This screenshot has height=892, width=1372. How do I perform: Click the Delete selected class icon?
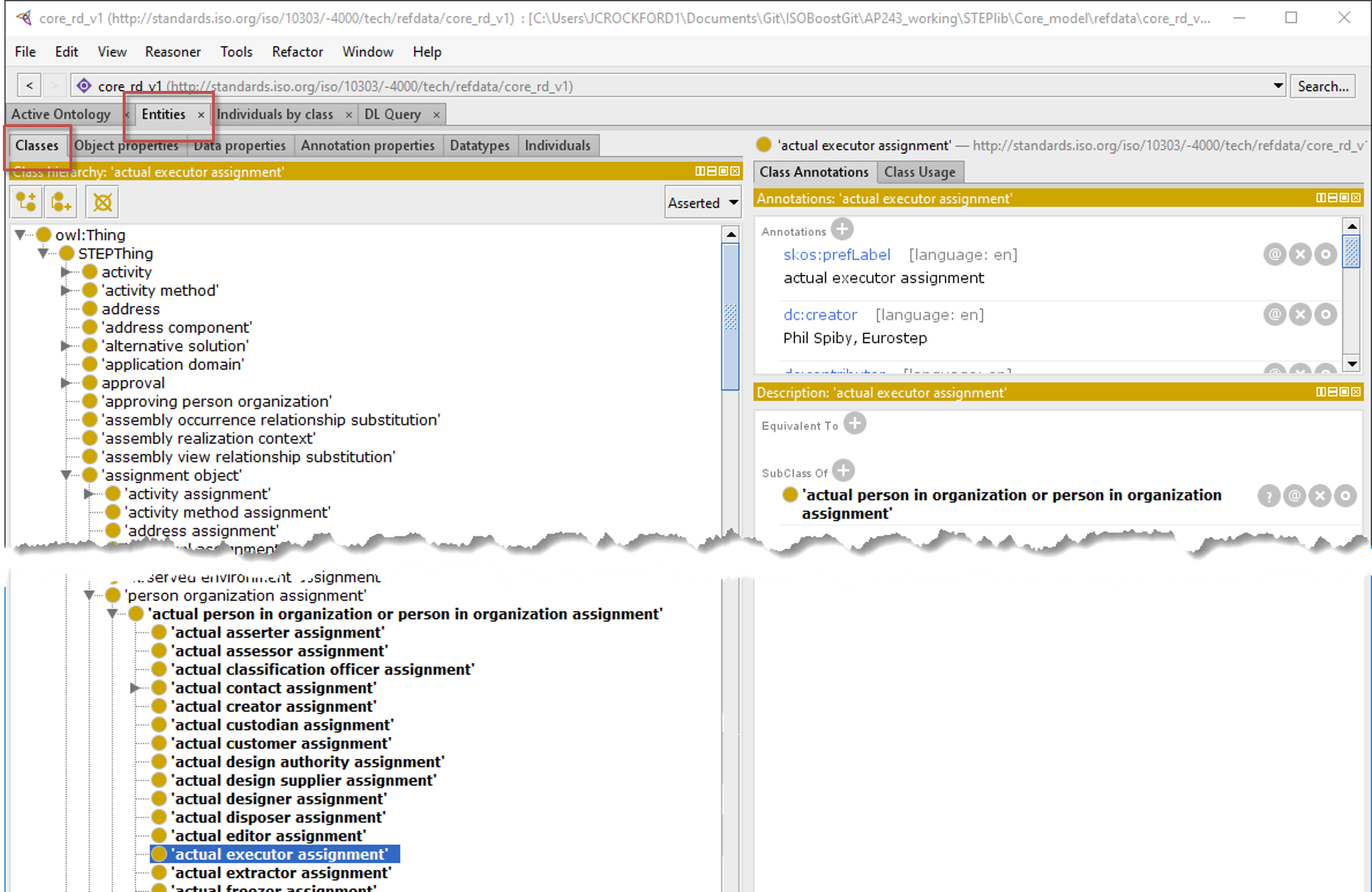(x=103, y=202)
